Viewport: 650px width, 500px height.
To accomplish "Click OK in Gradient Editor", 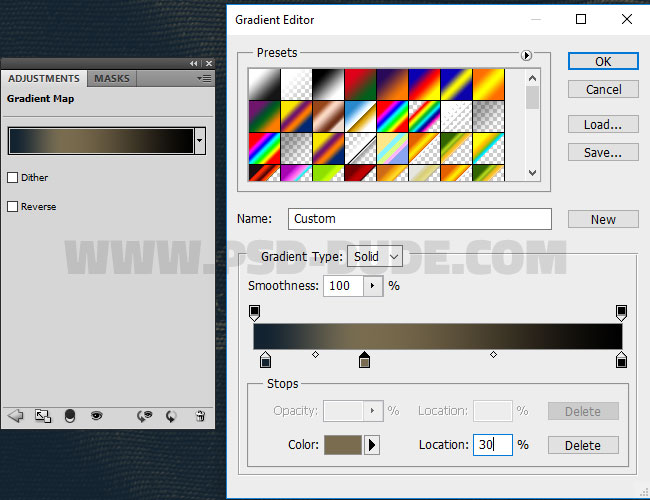I will coord(603,61).
